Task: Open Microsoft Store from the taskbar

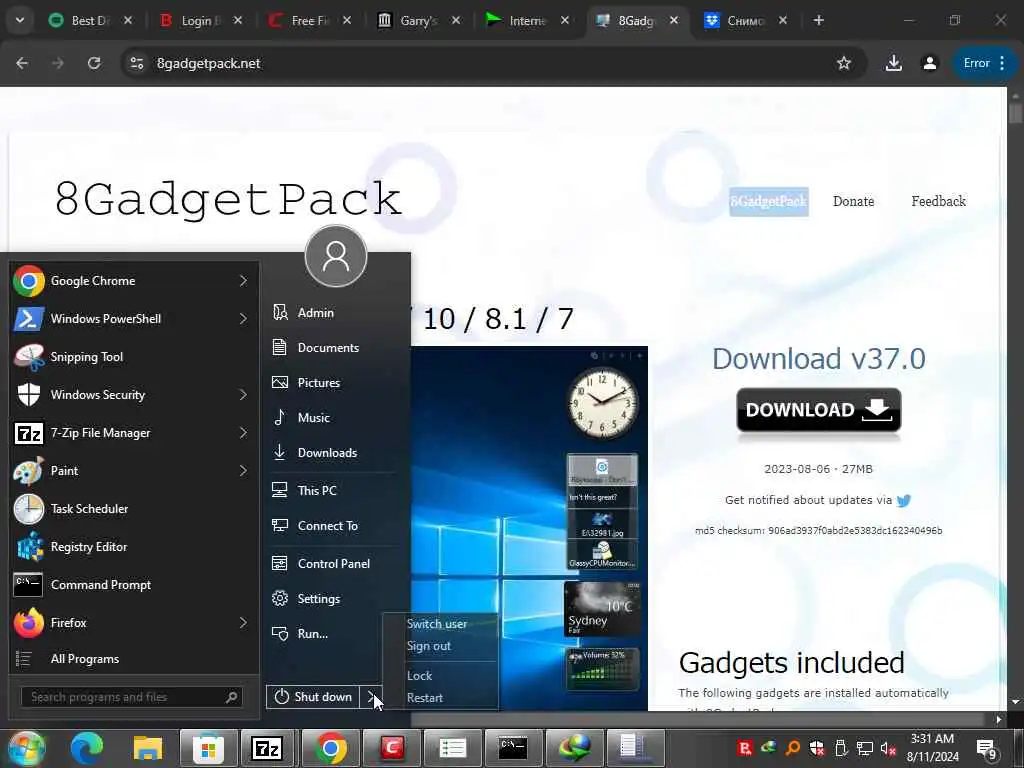Action: [208, 748]
